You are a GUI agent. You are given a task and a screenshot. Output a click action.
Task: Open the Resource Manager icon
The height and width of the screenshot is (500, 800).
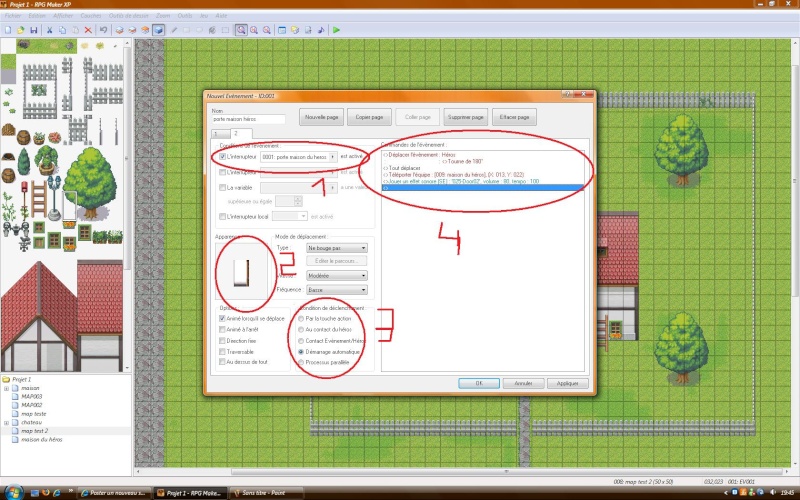pos(295,30)
